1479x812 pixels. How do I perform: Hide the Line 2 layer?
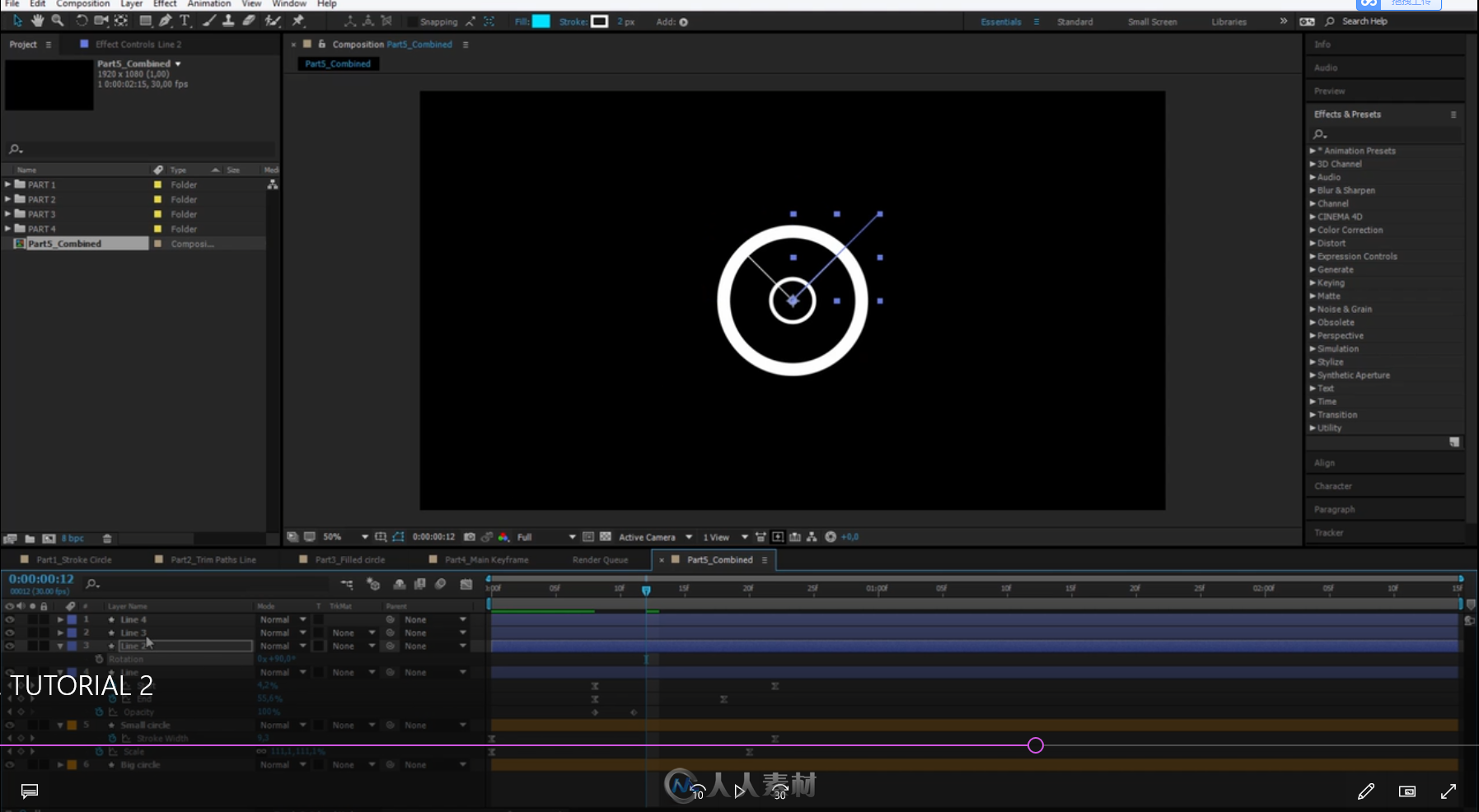tap(10, 646)
